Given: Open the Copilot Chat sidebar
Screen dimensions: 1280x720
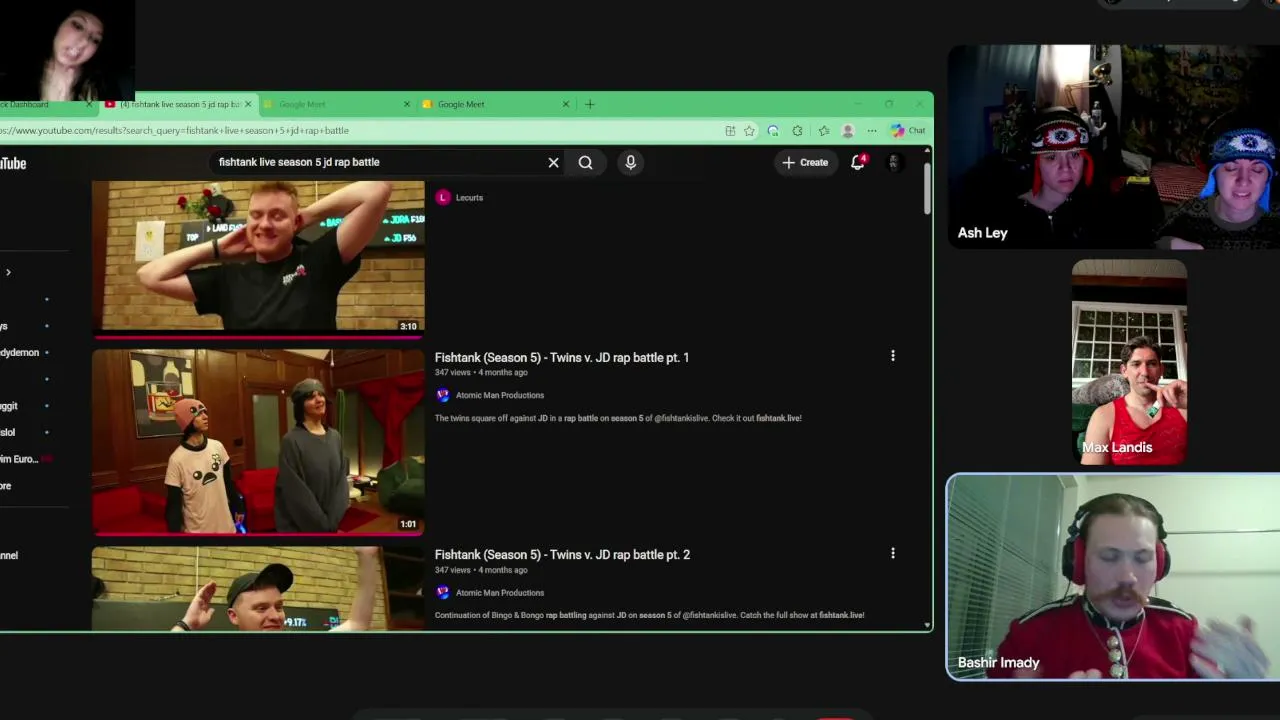Looking at the screenshot, I should pos(908,130).
